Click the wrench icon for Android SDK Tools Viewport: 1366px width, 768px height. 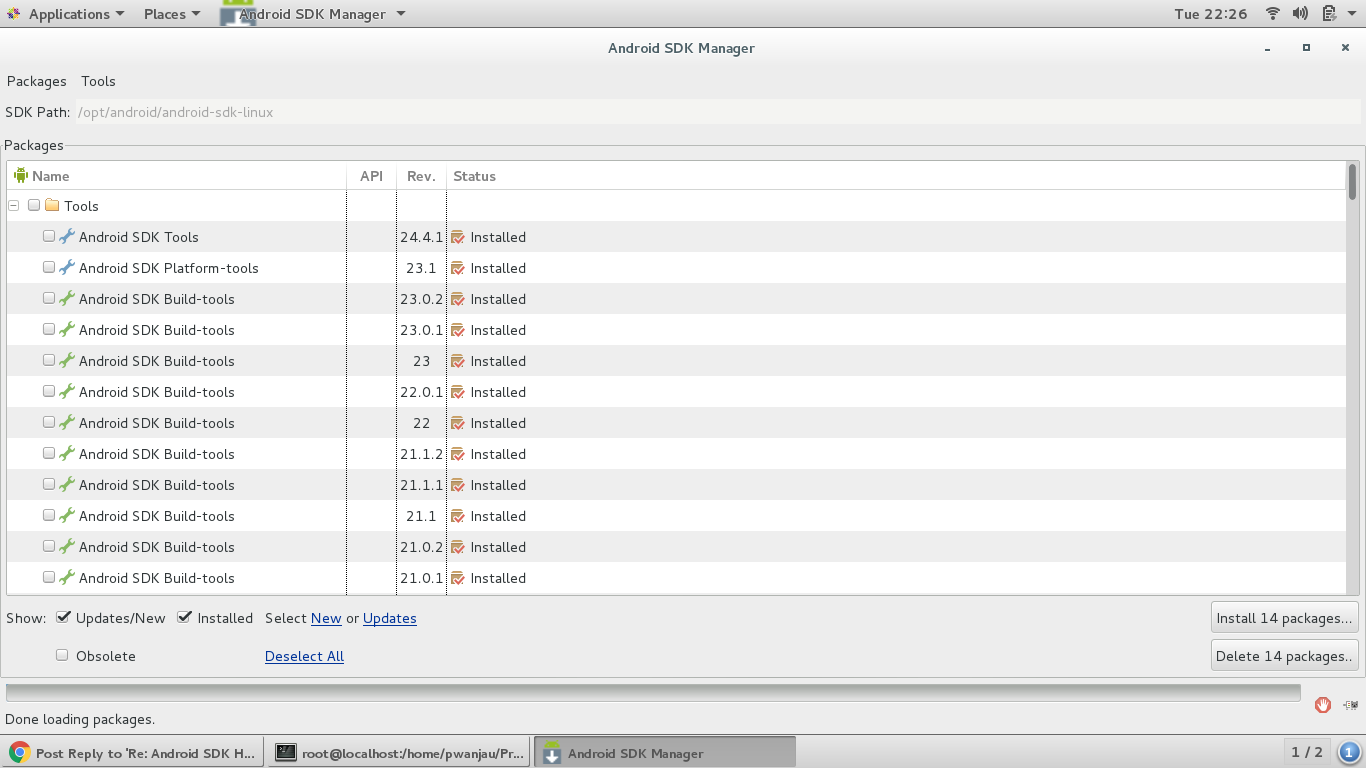pos(67,237)
